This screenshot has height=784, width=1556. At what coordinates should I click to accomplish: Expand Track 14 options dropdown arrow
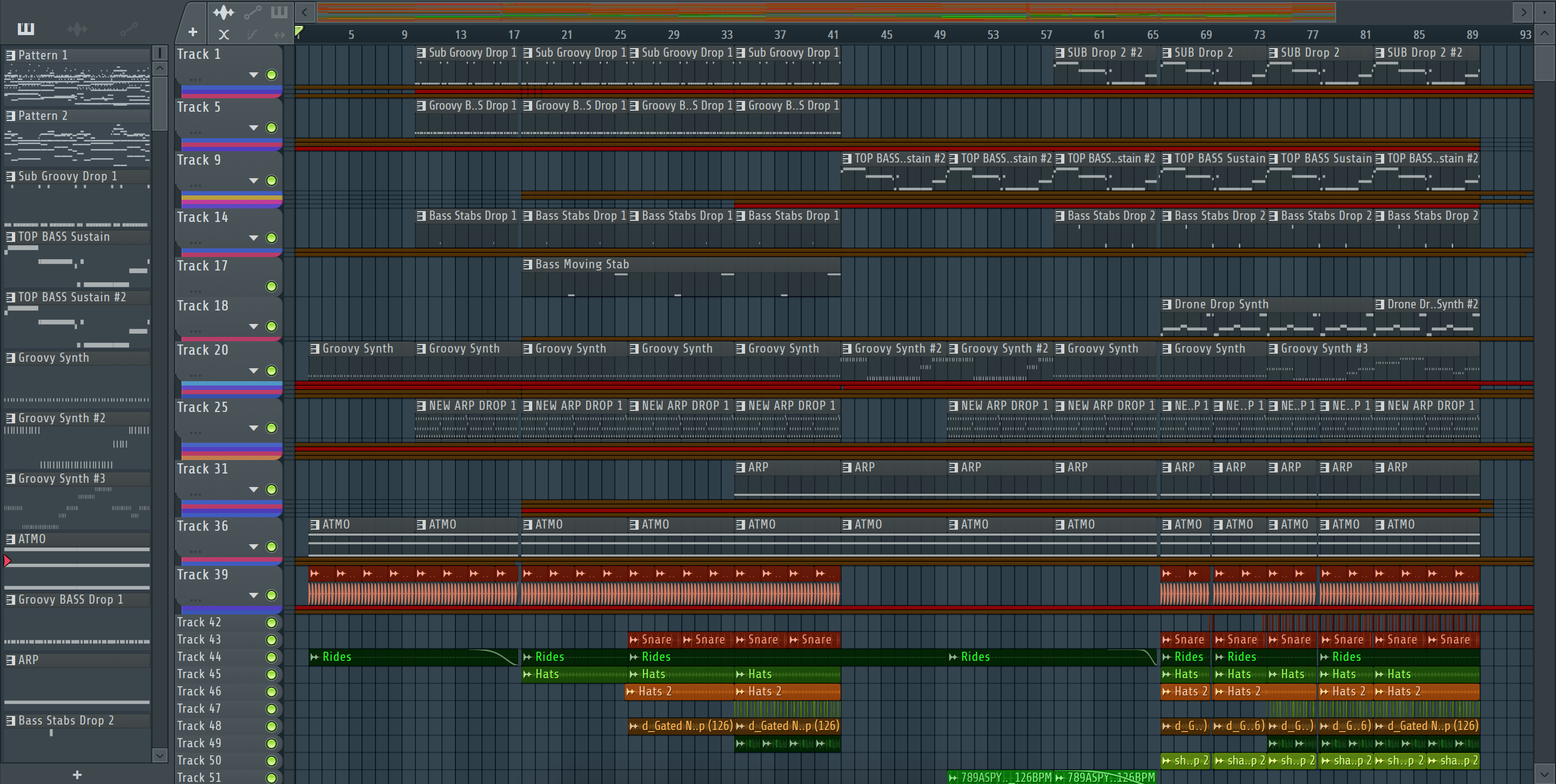254,238
